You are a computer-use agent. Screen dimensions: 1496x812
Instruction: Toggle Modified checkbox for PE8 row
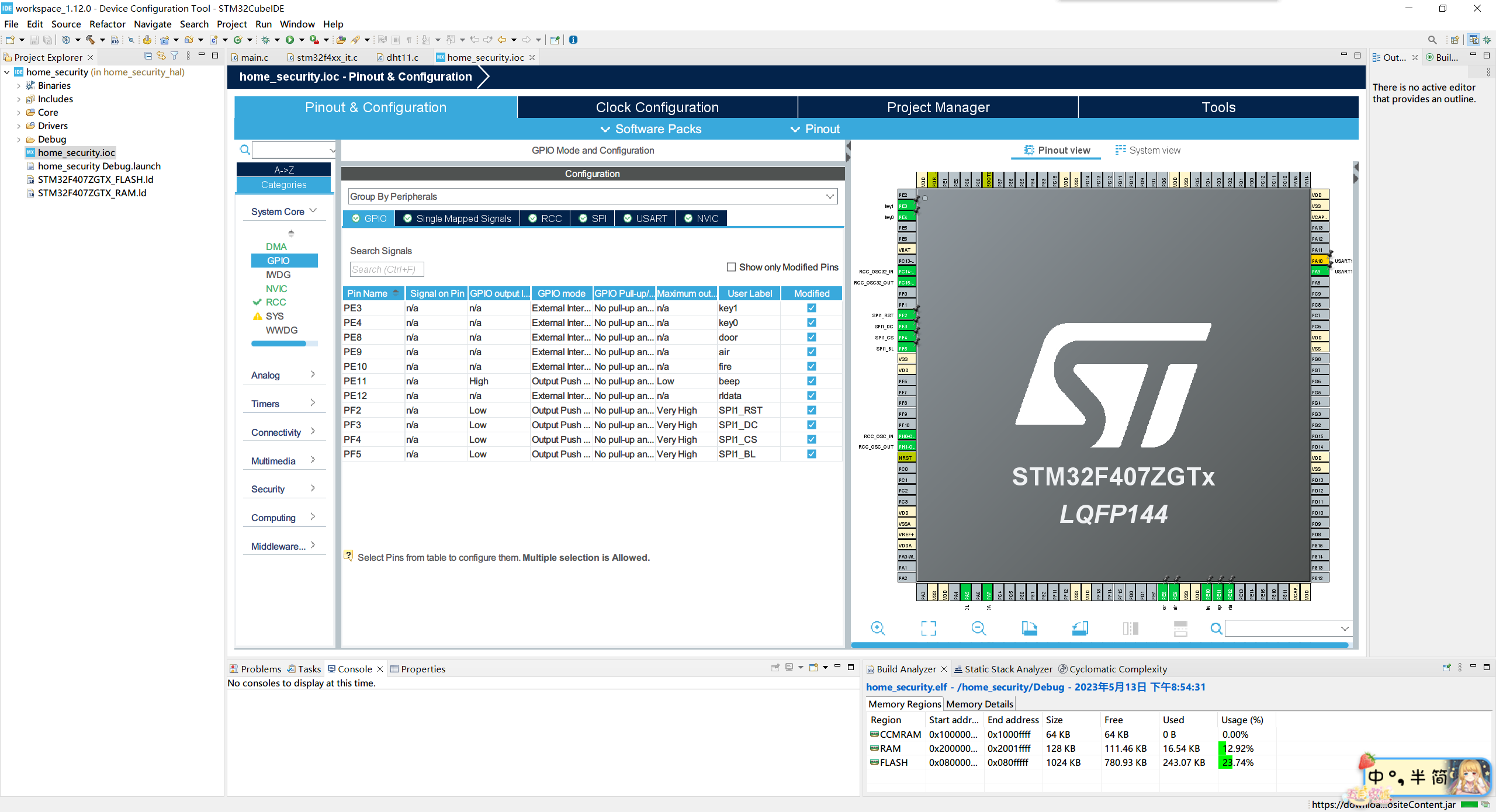coord(812,337)
